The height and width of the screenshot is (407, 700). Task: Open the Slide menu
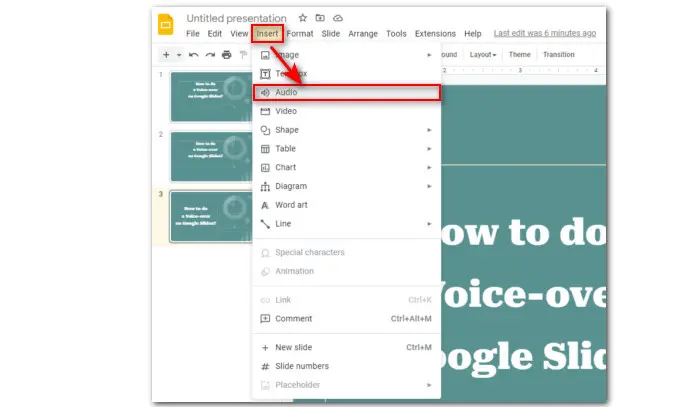330,33
